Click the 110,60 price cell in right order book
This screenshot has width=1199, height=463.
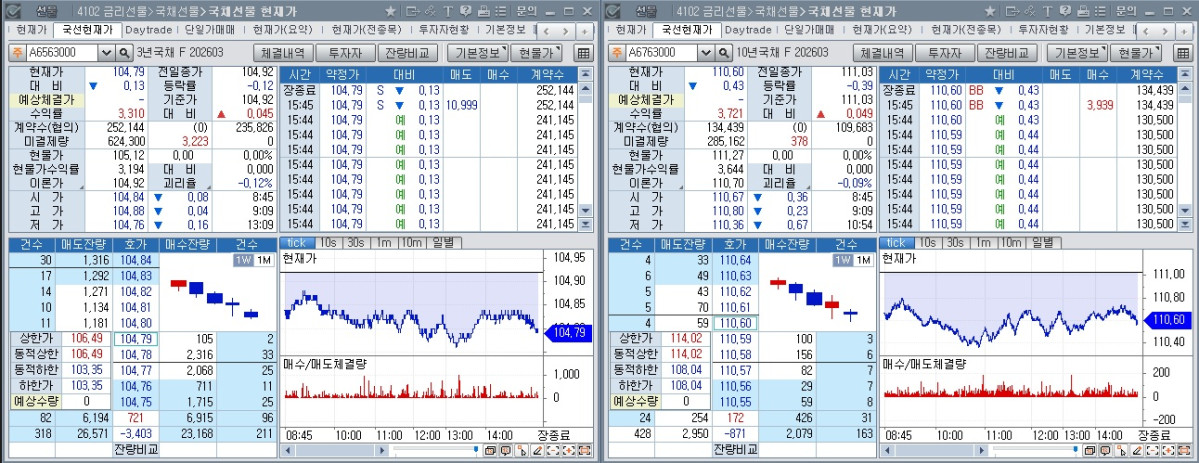click(735, 324)
